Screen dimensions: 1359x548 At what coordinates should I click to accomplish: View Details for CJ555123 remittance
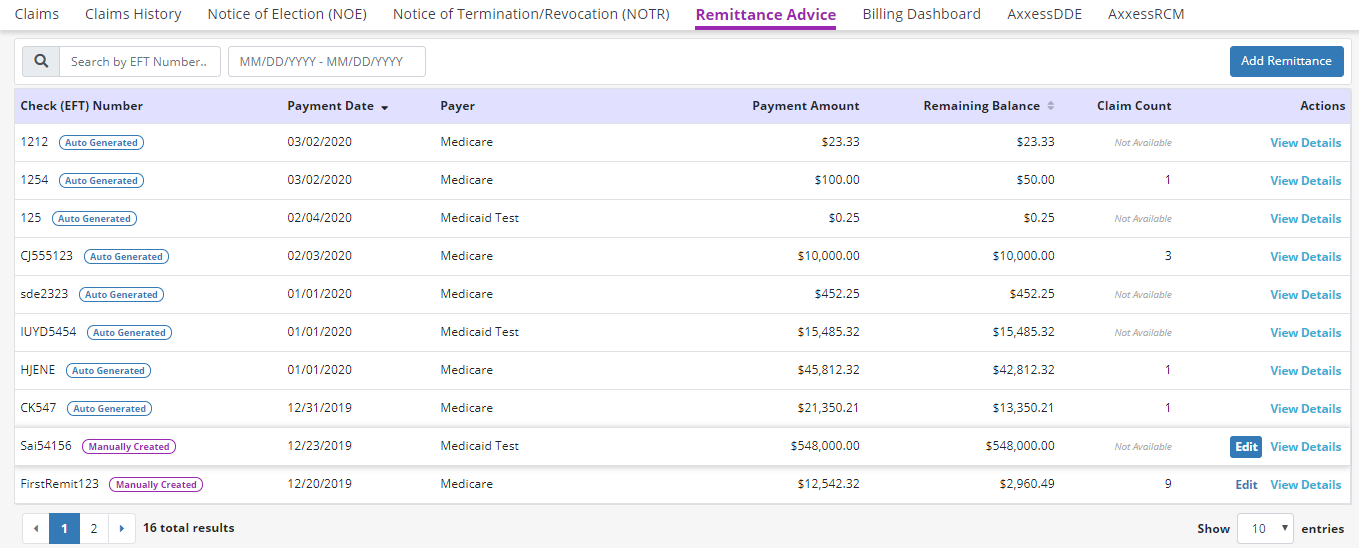point(1305,257)
